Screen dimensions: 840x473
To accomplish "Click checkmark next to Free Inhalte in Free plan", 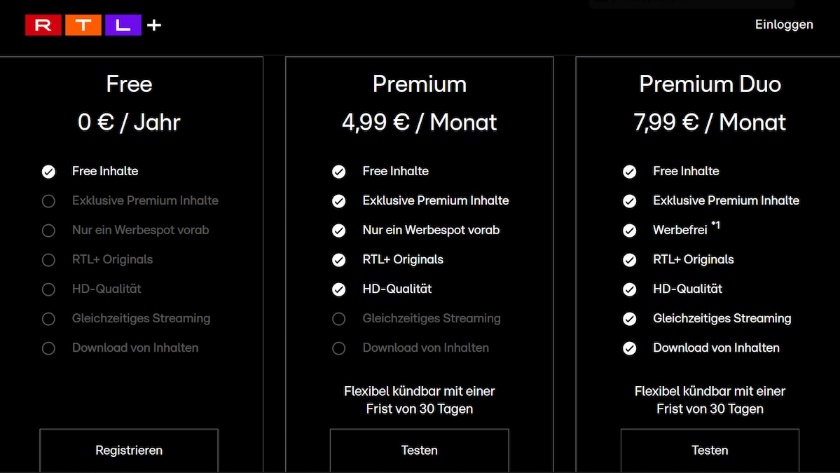I will point(48,171).
